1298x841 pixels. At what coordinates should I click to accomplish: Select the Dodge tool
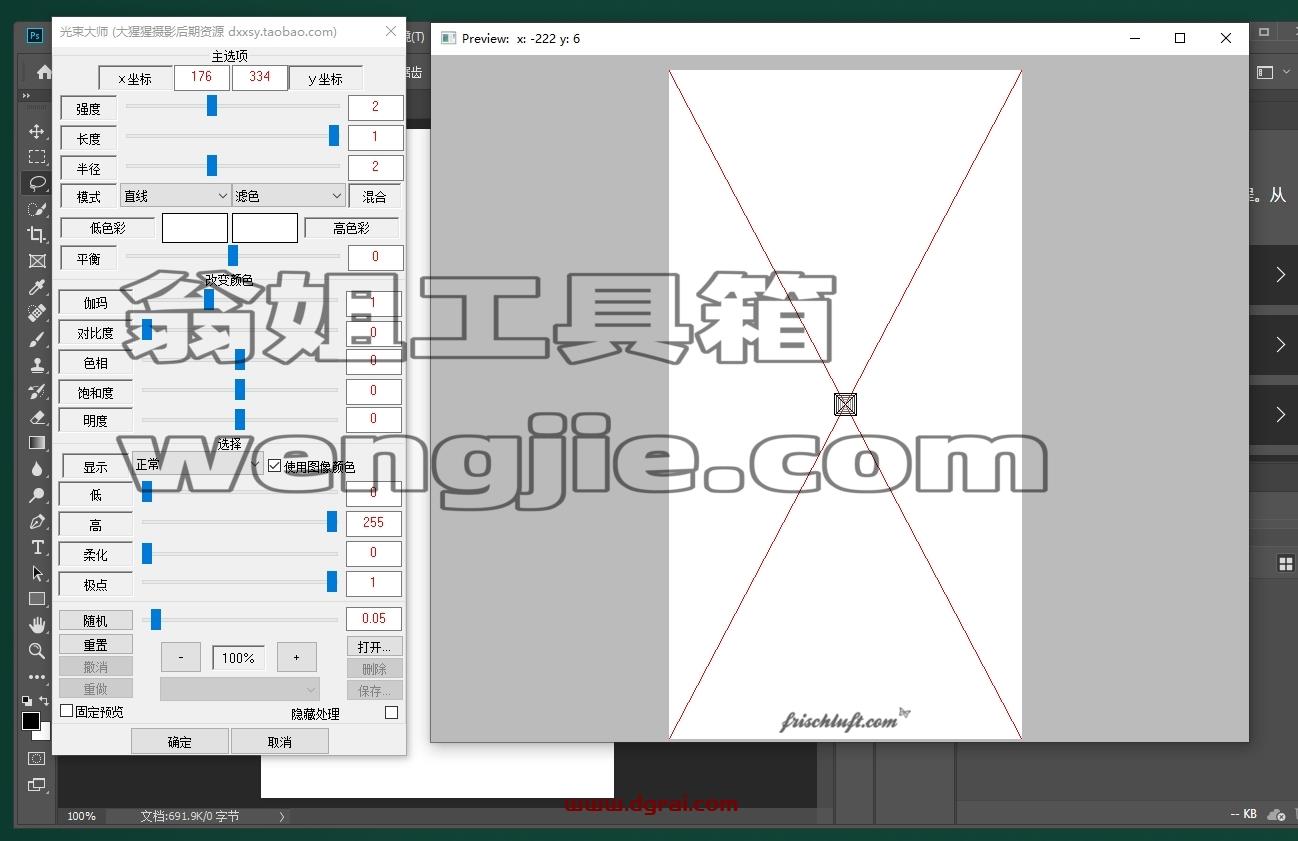pyautogui.click(x=37, y=495)
